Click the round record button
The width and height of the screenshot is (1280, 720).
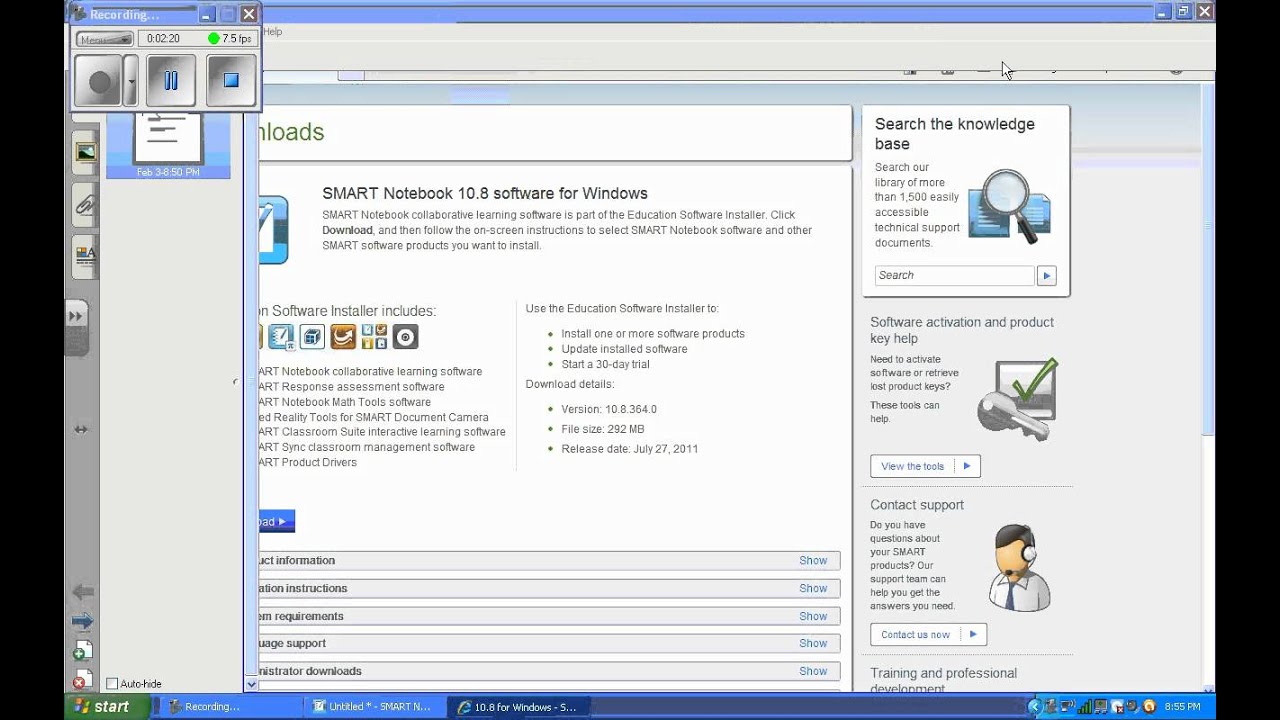pos(99,82)
